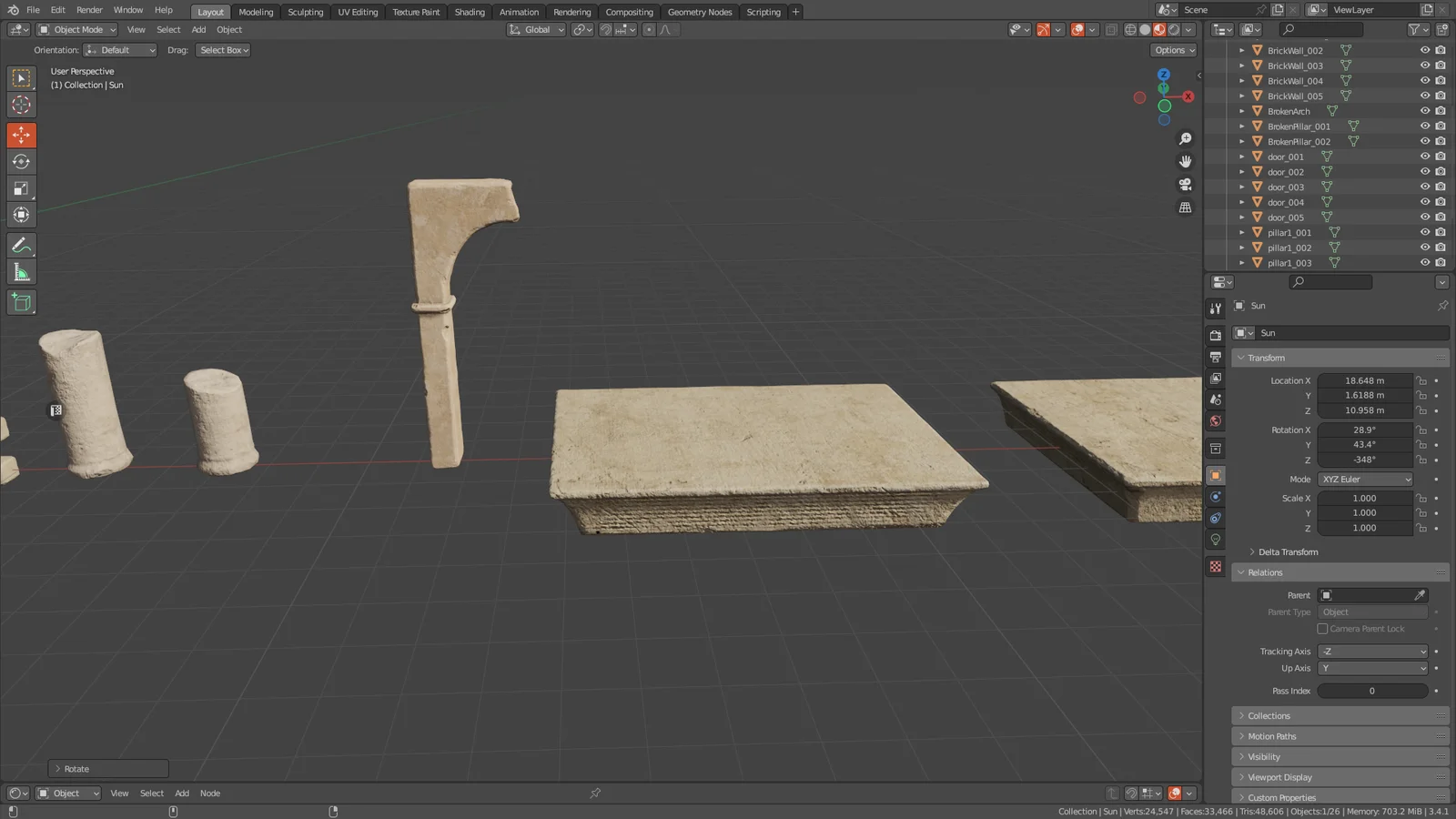Screen dimensions: 1456x819
Task: Open the Render Properties tab
Action: (x=1215, y=334)
